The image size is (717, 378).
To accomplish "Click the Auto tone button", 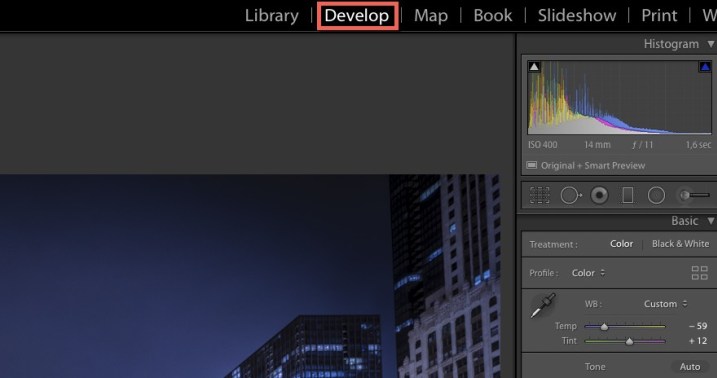I will 690,367.
